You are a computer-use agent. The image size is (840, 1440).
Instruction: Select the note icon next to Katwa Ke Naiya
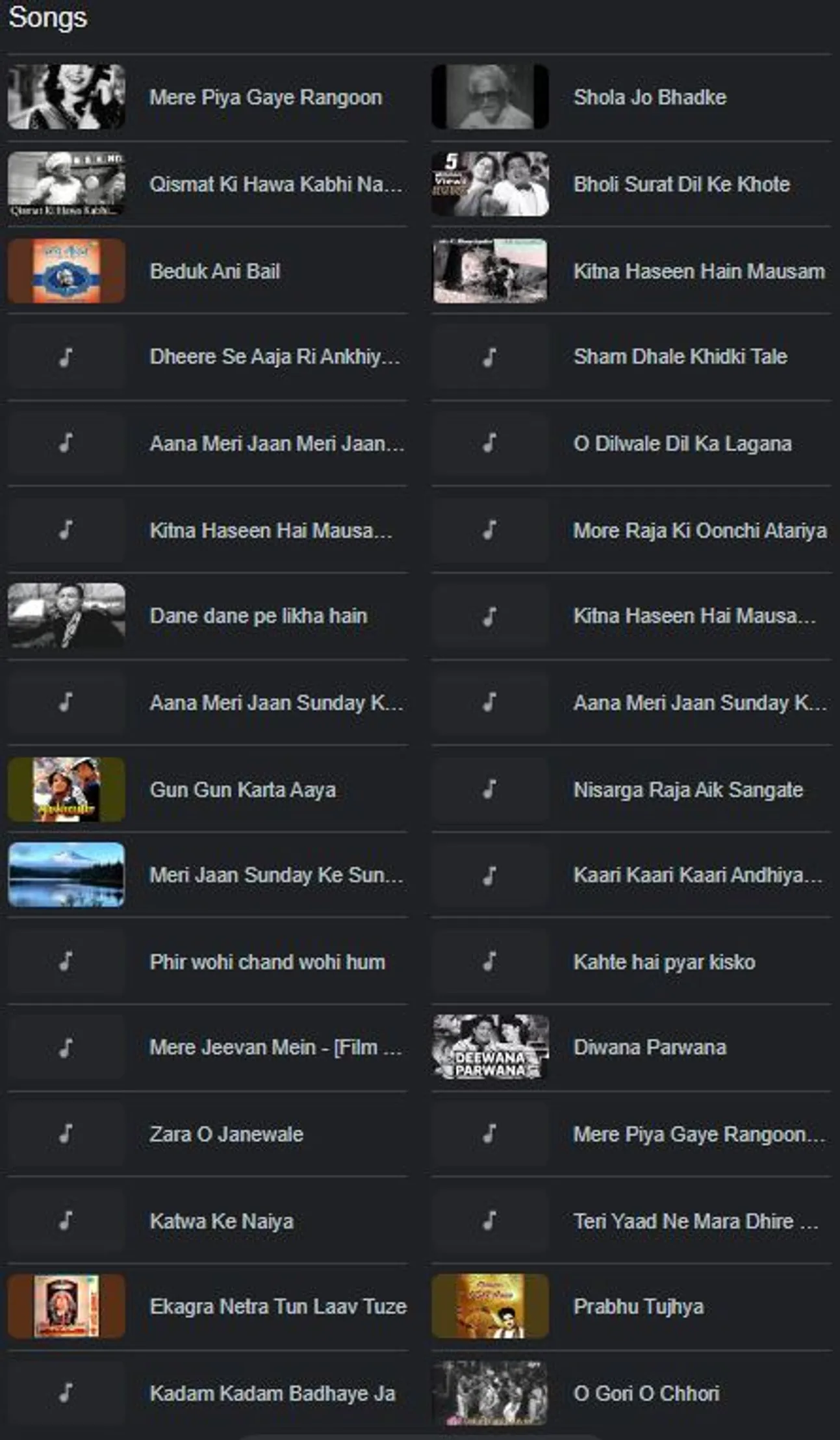[66, 1220]
